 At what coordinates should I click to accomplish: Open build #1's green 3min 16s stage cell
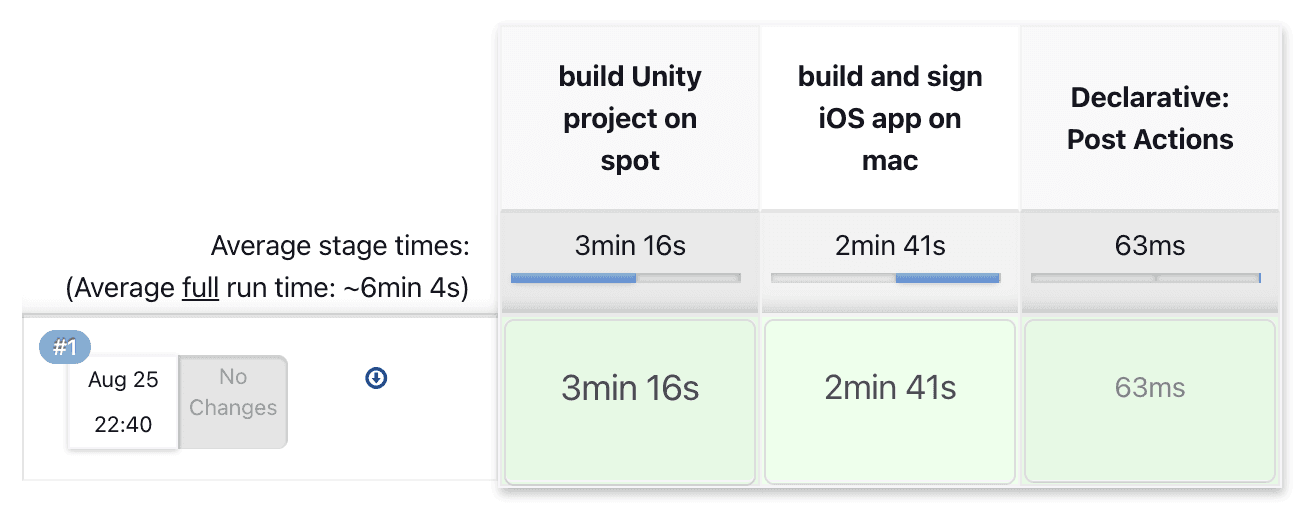click(x=630, y=401)
